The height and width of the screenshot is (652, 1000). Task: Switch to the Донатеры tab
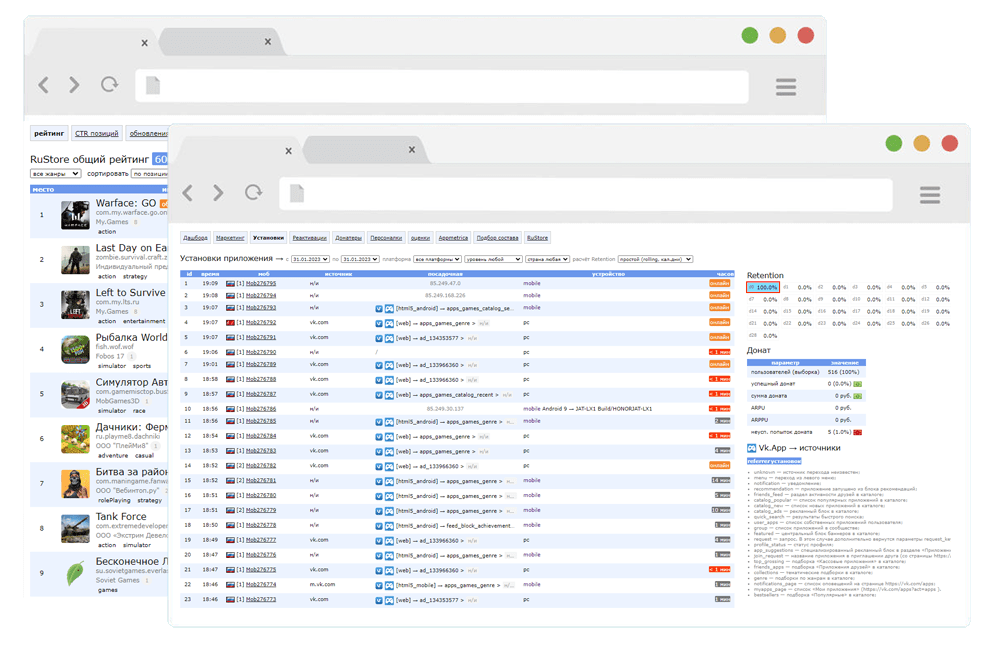349,238
